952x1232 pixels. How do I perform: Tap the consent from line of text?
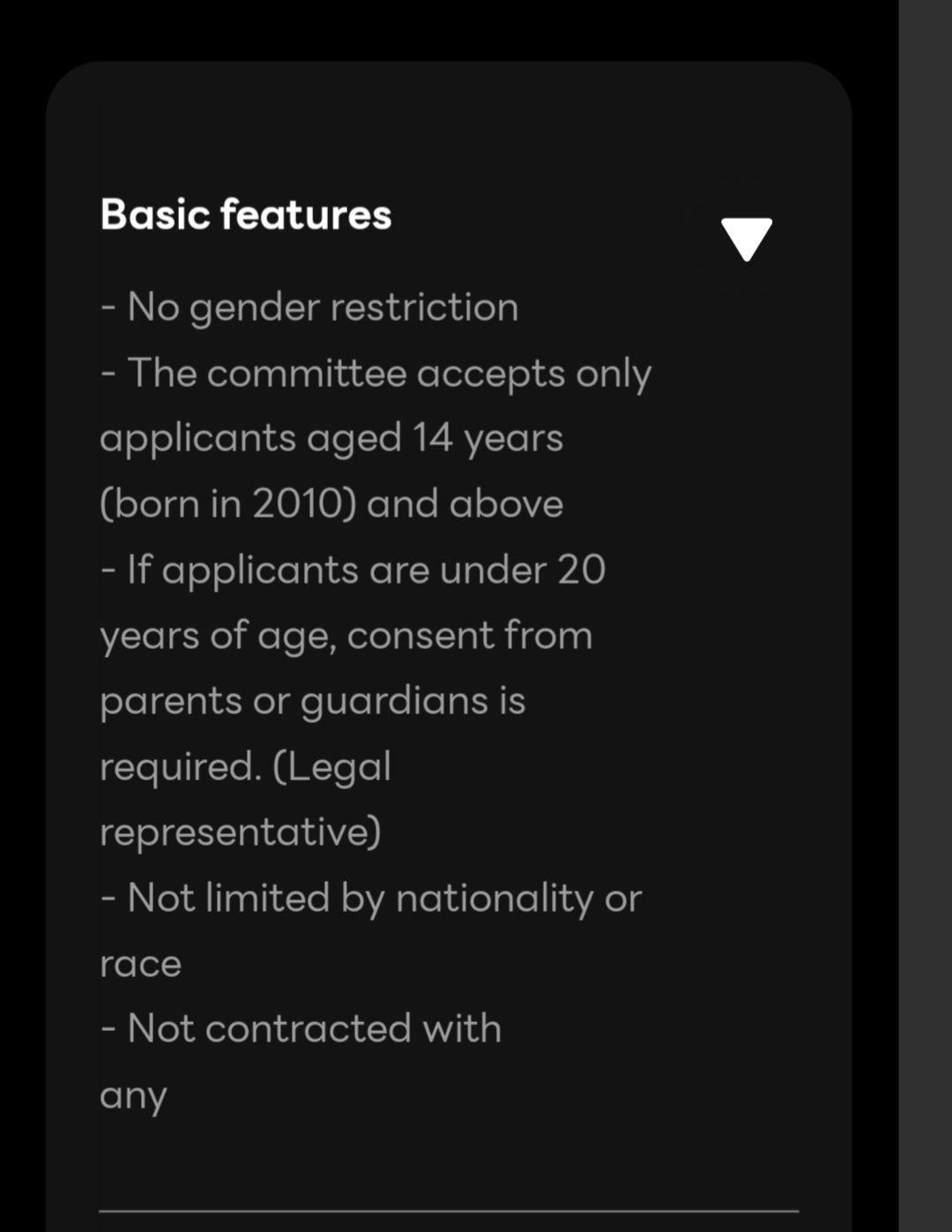coord(346,636)
